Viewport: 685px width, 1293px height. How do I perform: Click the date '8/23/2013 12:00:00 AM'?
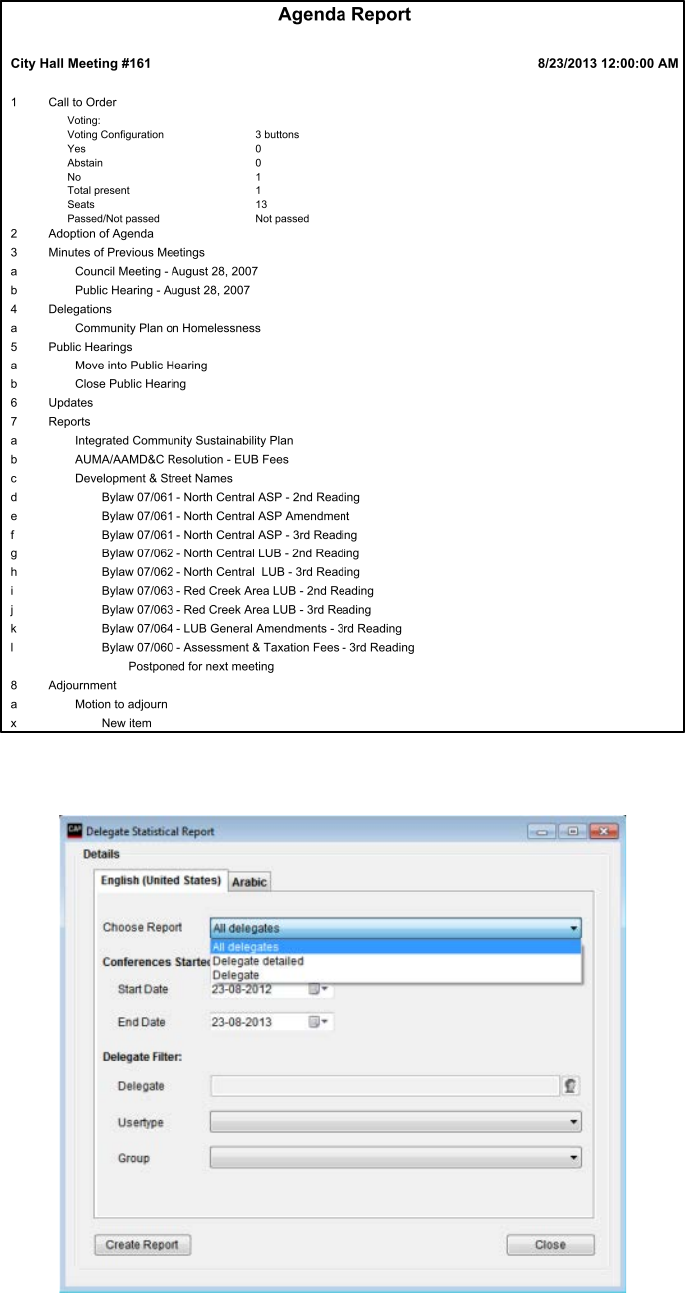tap(608, 64)
